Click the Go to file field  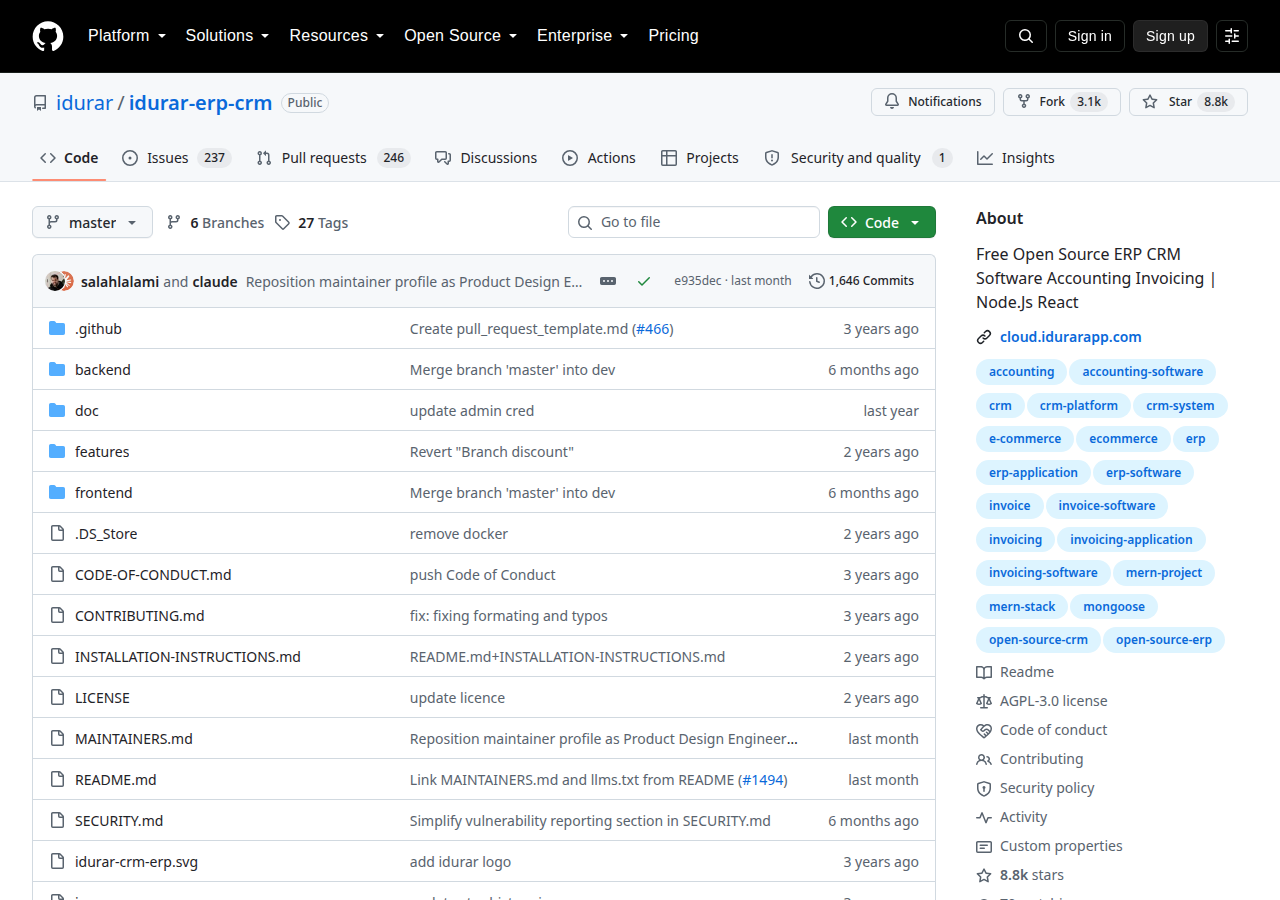[x=694, y=222]
